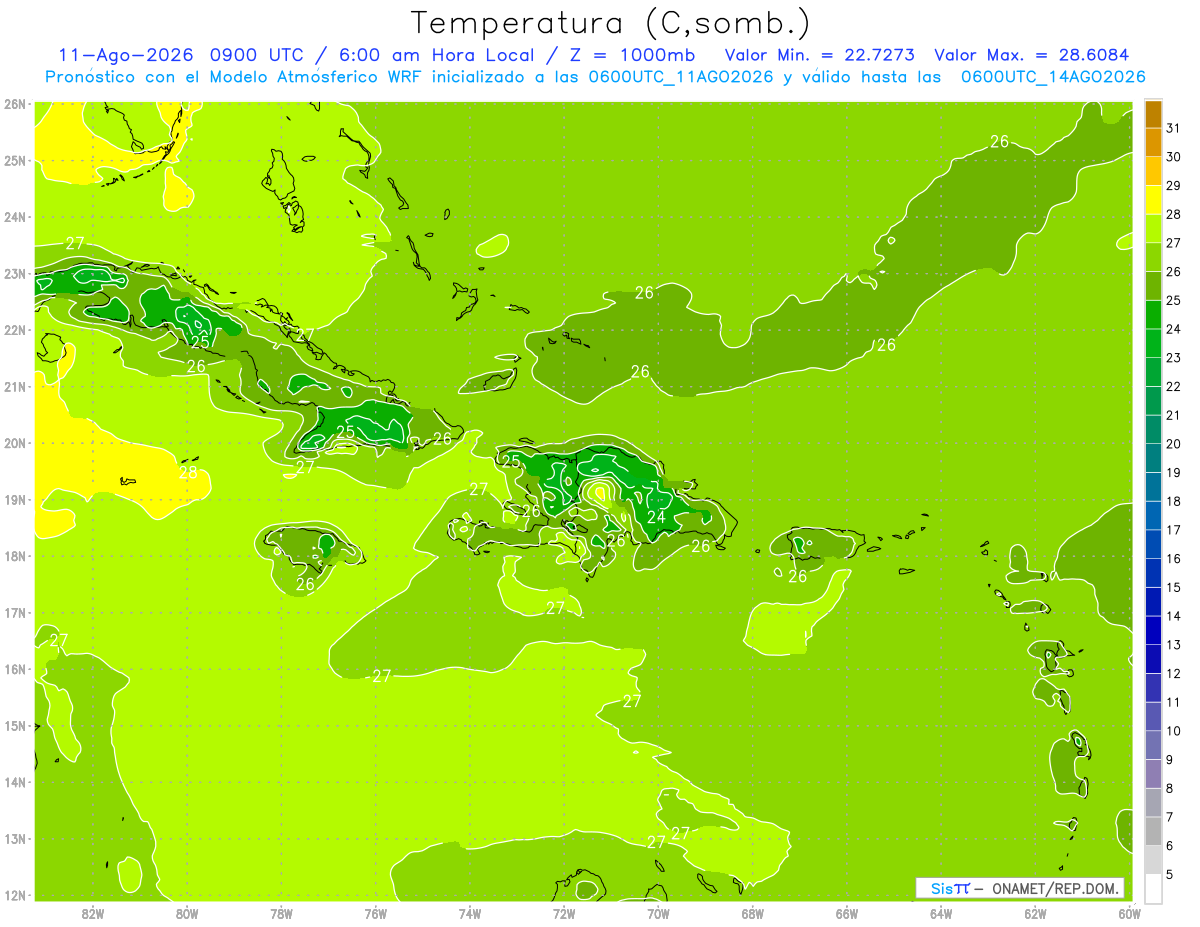Click the "74W" longitude axis label

470,913
